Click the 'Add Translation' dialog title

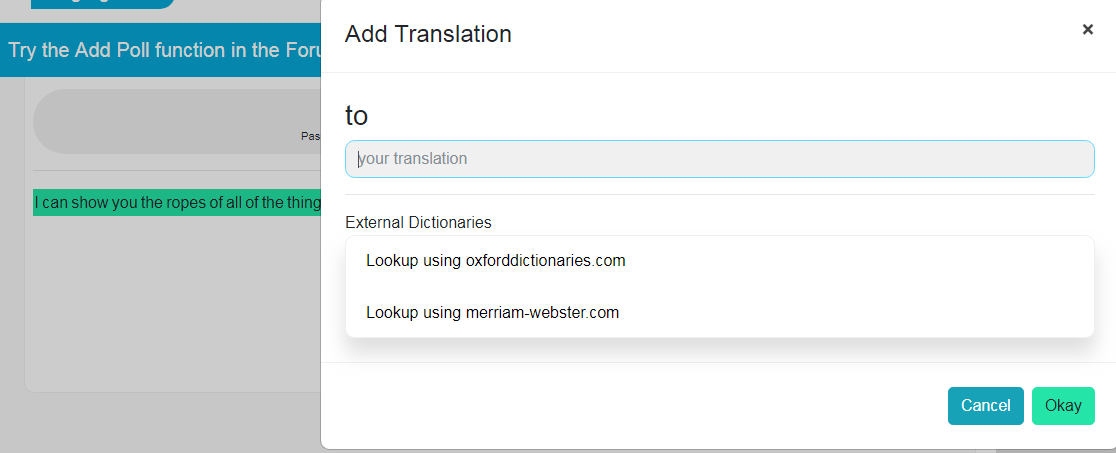click(x=428, y=34)
